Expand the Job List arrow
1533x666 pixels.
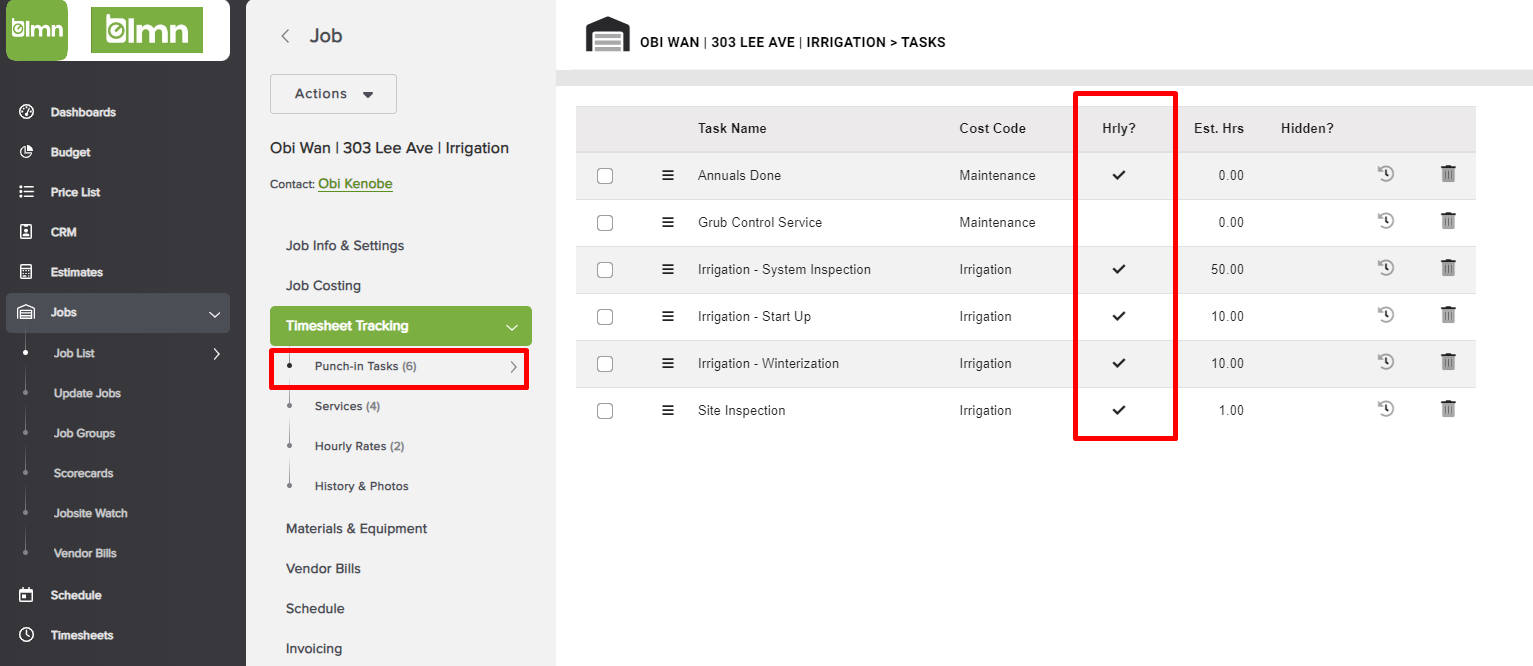click(217, 353)
